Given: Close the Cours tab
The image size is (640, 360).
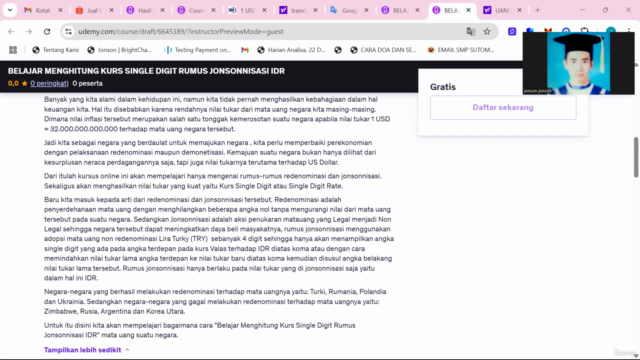Looking at the screenshot, I should click(213, 10).
